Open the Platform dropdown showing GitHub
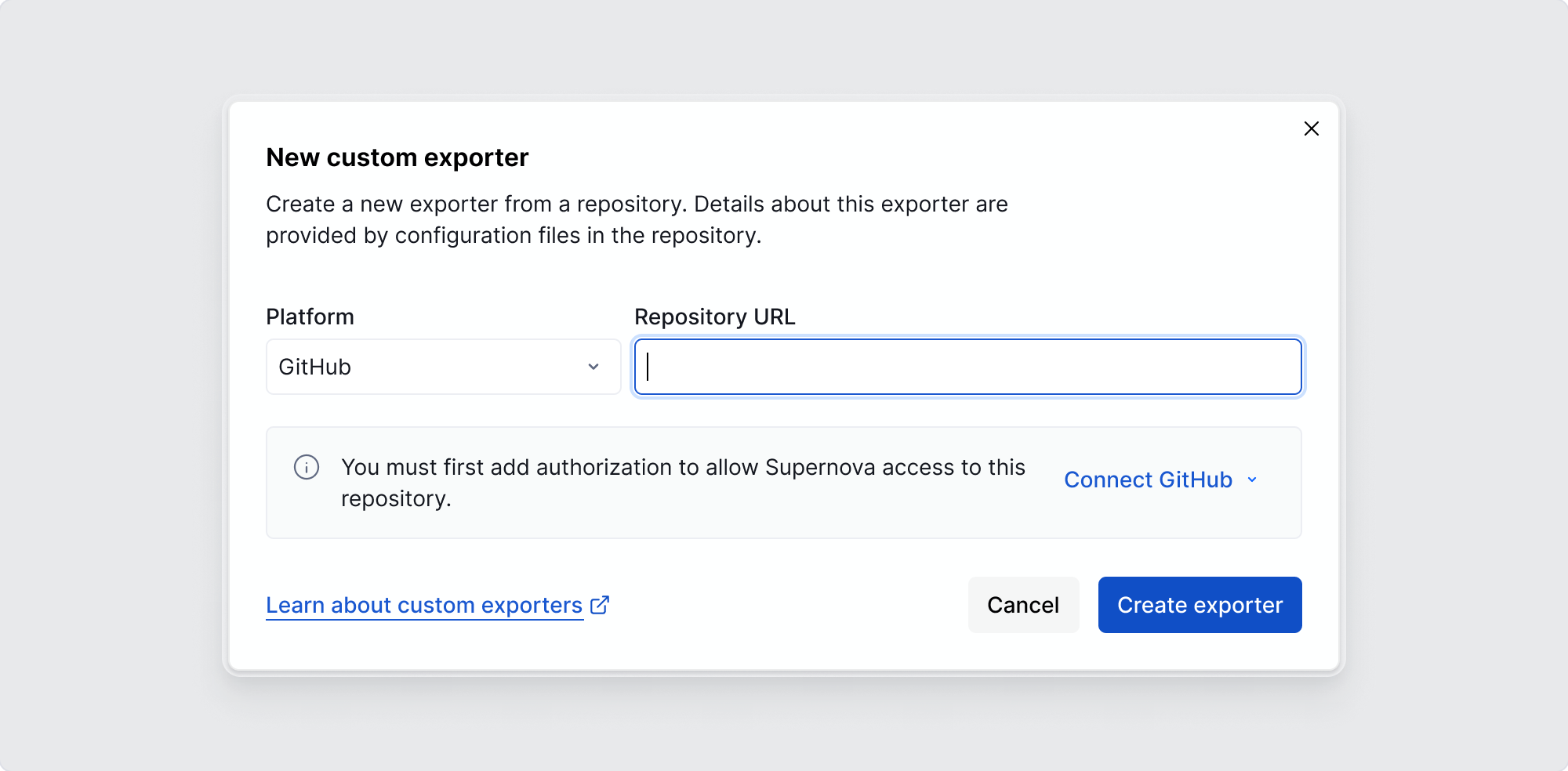Image resolution: width=1568 pixels, height=771 pixels. point(443,367)
